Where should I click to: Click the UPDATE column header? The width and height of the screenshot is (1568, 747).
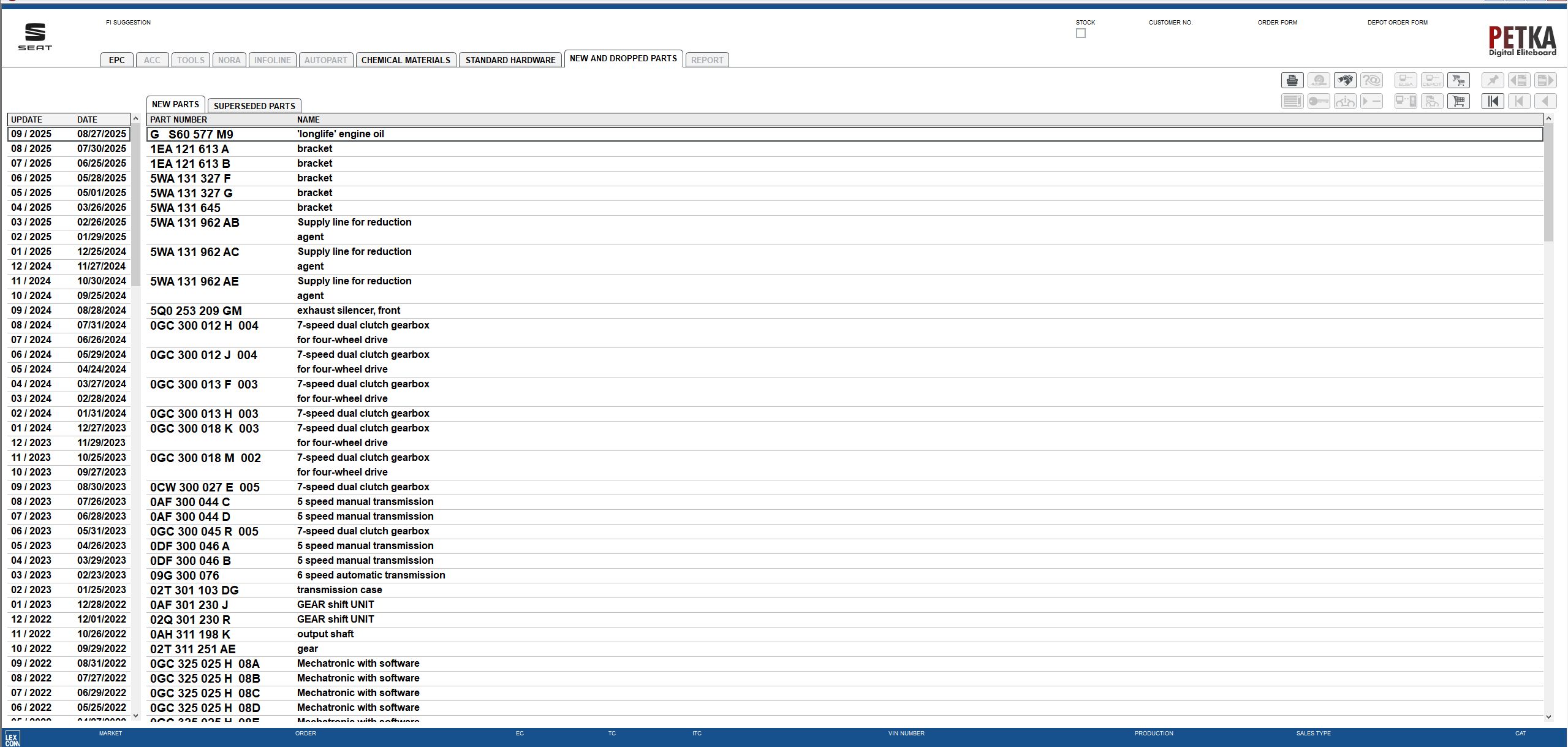26,119
